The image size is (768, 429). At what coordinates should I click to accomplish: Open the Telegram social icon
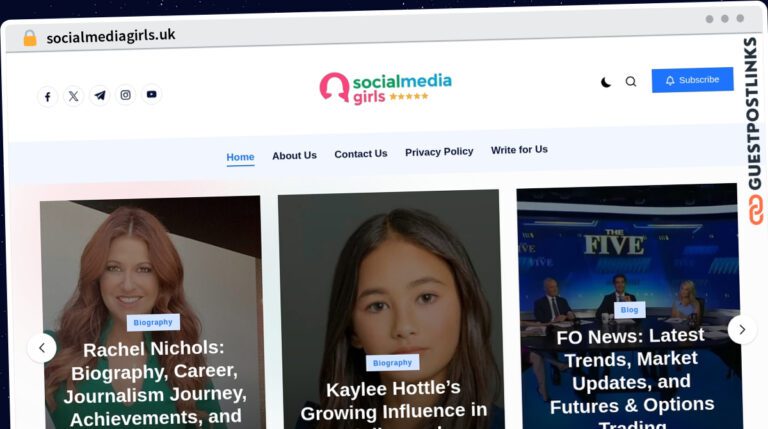tap(99, 95)
